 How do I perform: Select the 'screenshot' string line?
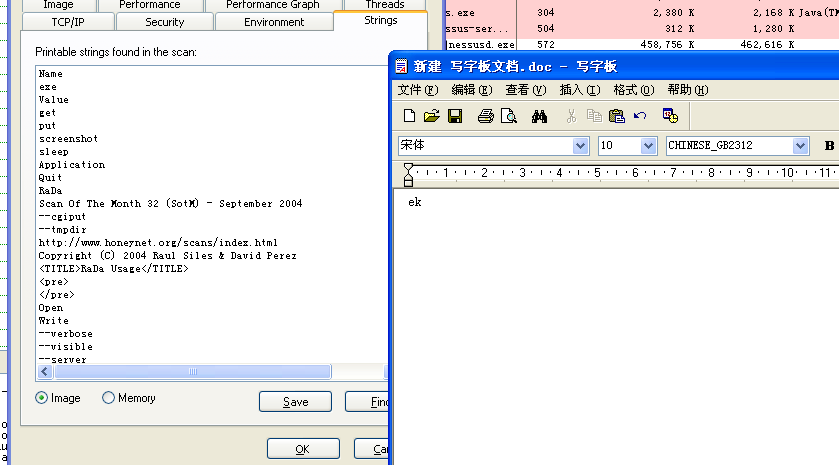[68, 139]
